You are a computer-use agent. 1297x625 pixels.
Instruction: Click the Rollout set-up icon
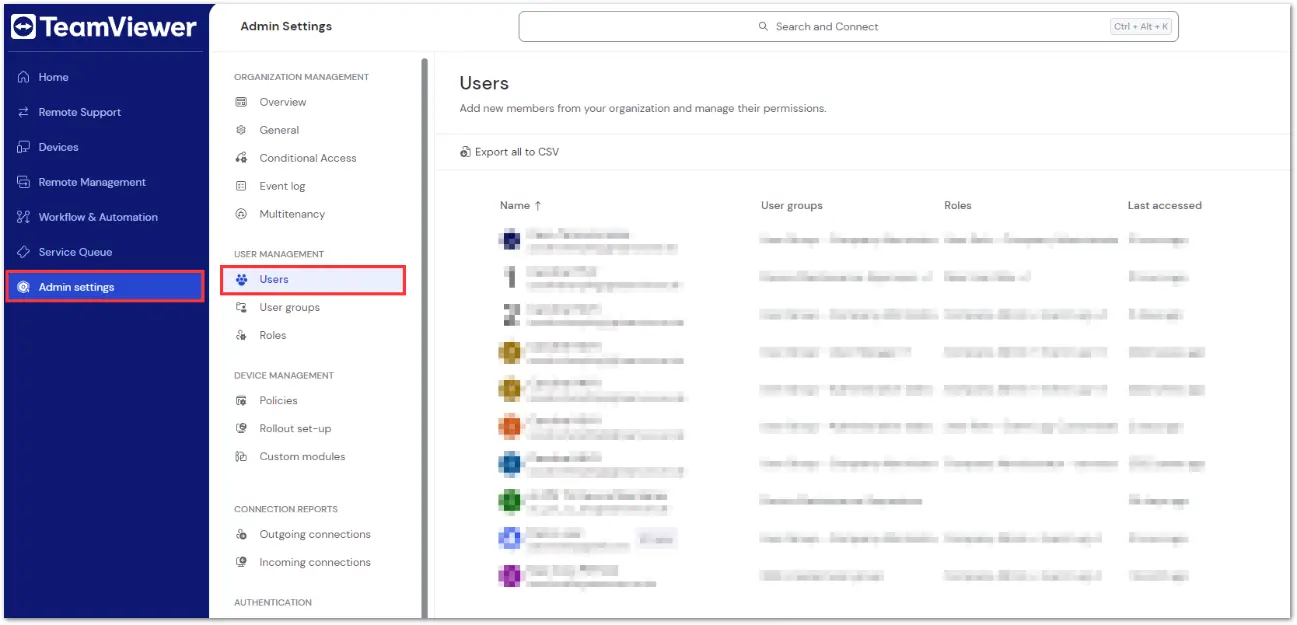[x=241, y=428]
